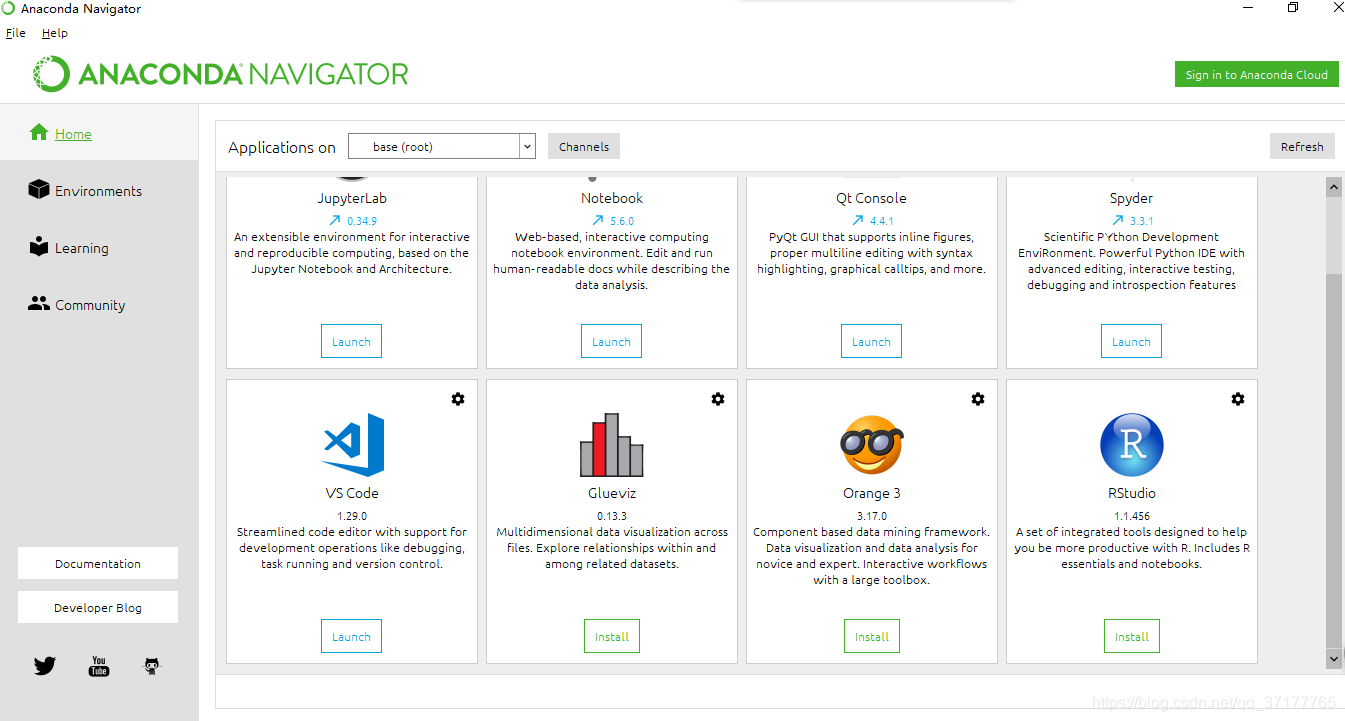Open VS Code tile settings gear
Viewport: 1345px width, 721px height.
coord(458,399)
